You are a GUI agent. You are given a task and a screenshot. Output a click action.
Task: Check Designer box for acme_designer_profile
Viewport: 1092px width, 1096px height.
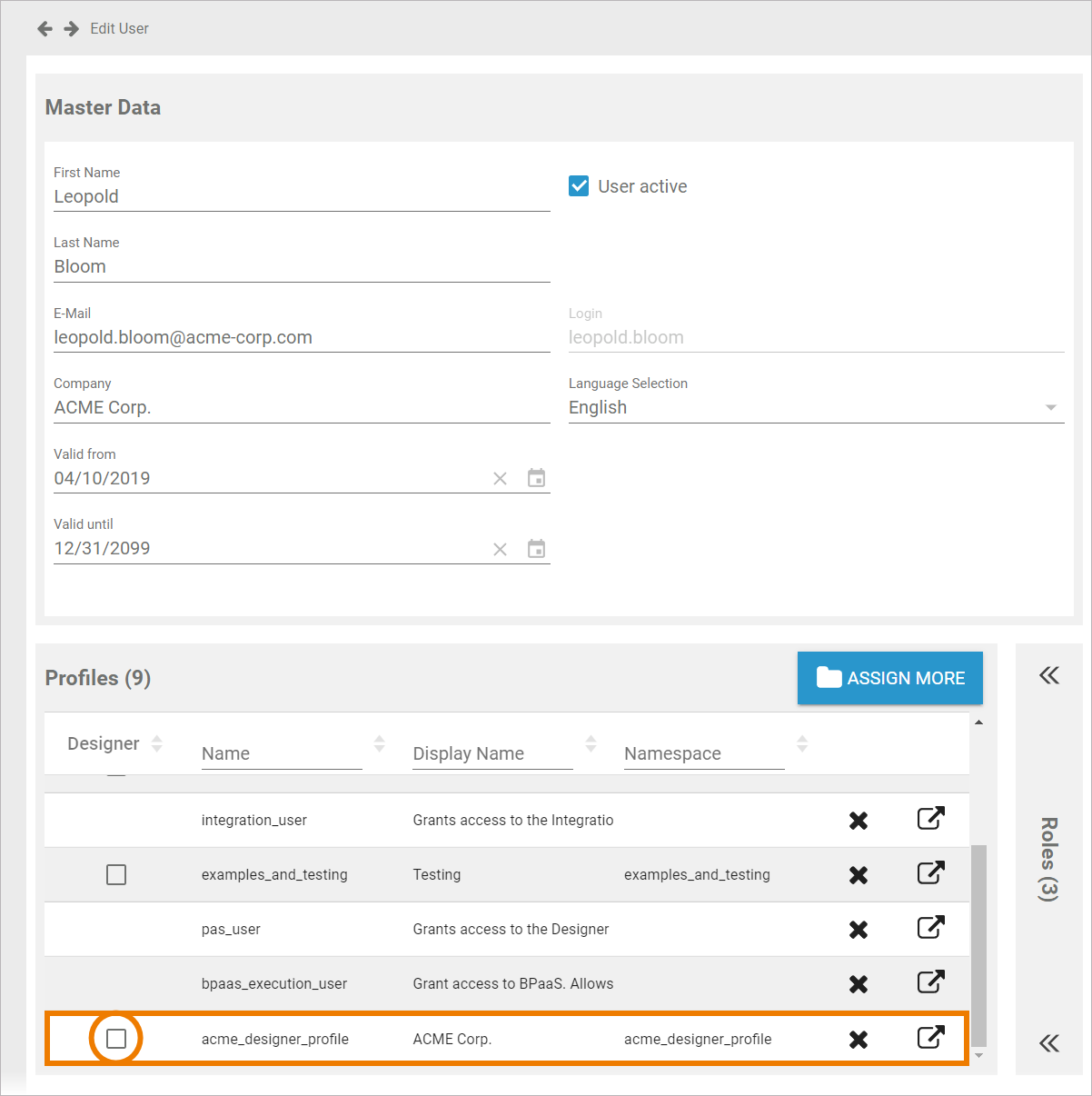116,1039
